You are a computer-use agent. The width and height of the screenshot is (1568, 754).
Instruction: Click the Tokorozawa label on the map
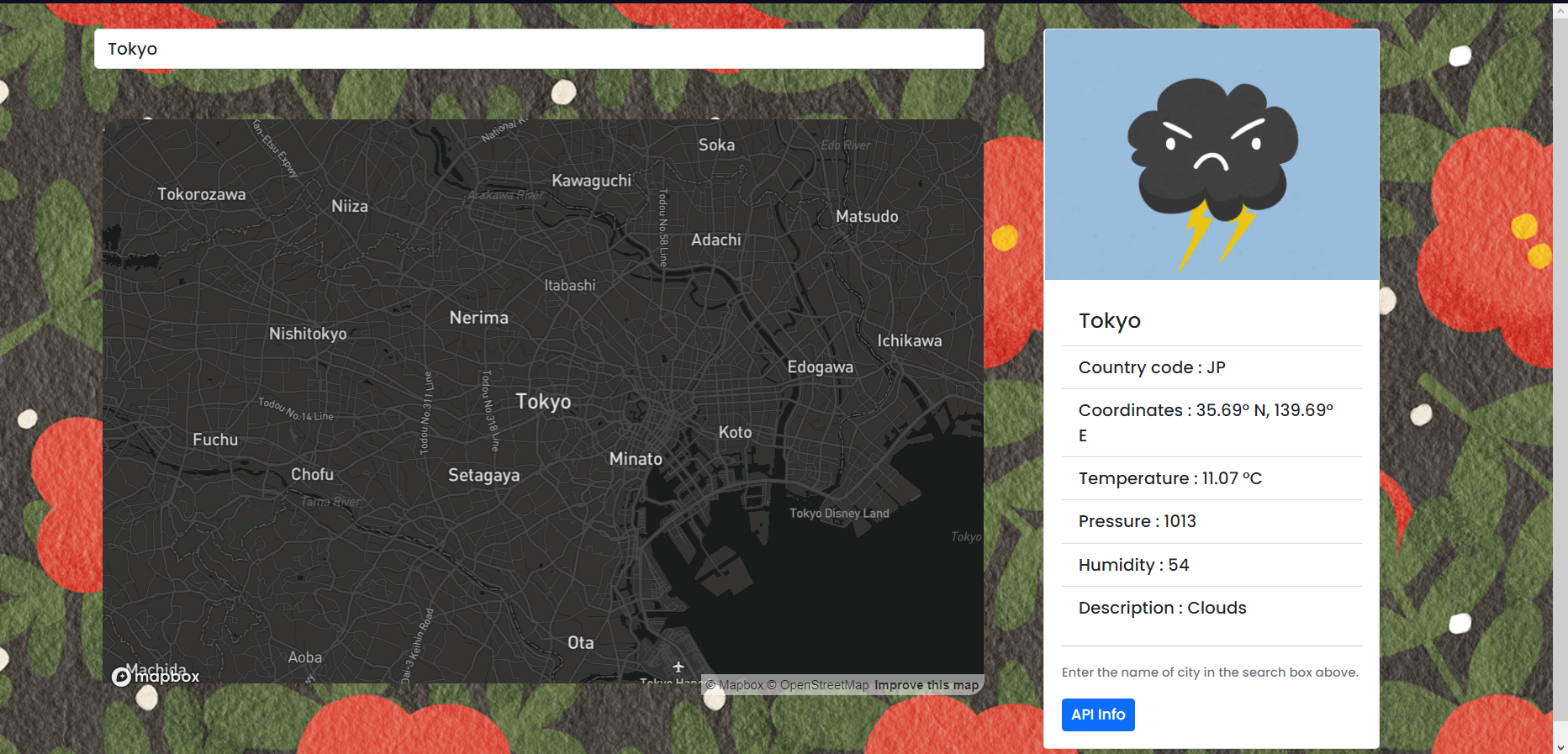pos(202,194)
